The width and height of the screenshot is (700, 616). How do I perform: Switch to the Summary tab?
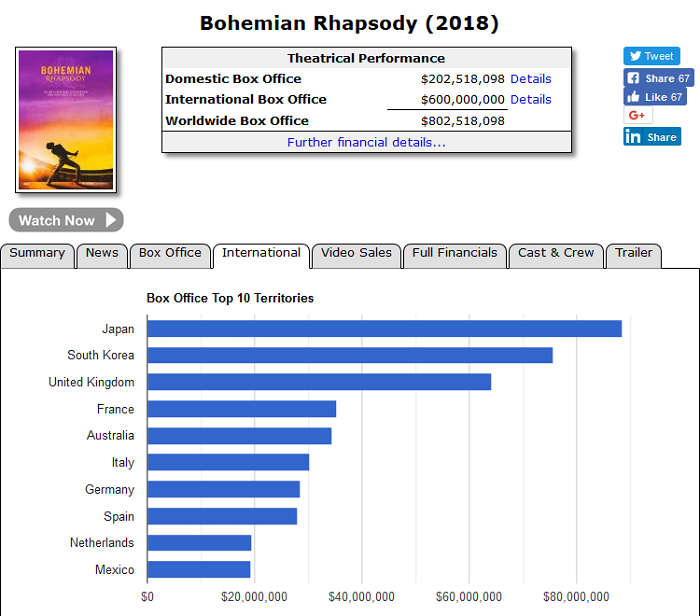37,256
